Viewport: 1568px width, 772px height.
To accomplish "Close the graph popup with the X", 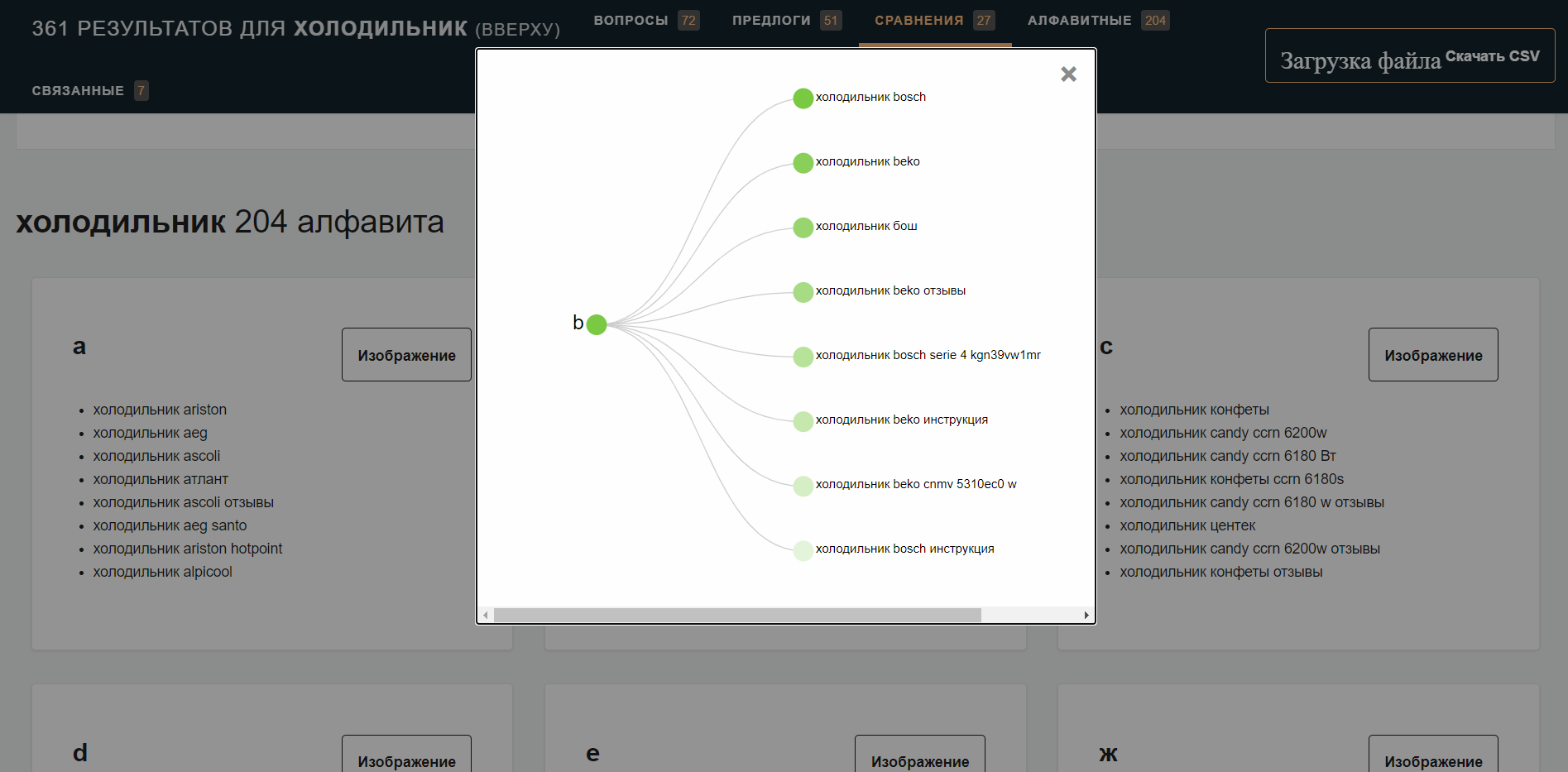I will tap(1068, 74).
